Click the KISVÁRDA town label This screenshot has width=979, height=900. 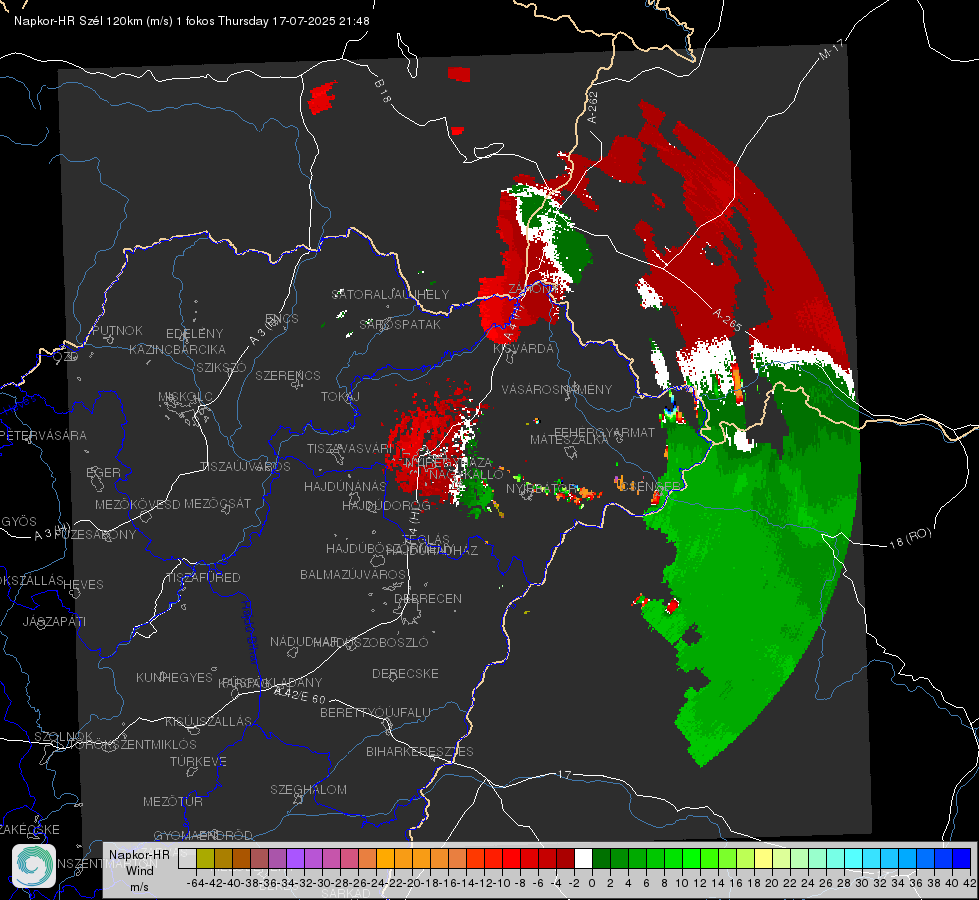coord(523,348)
